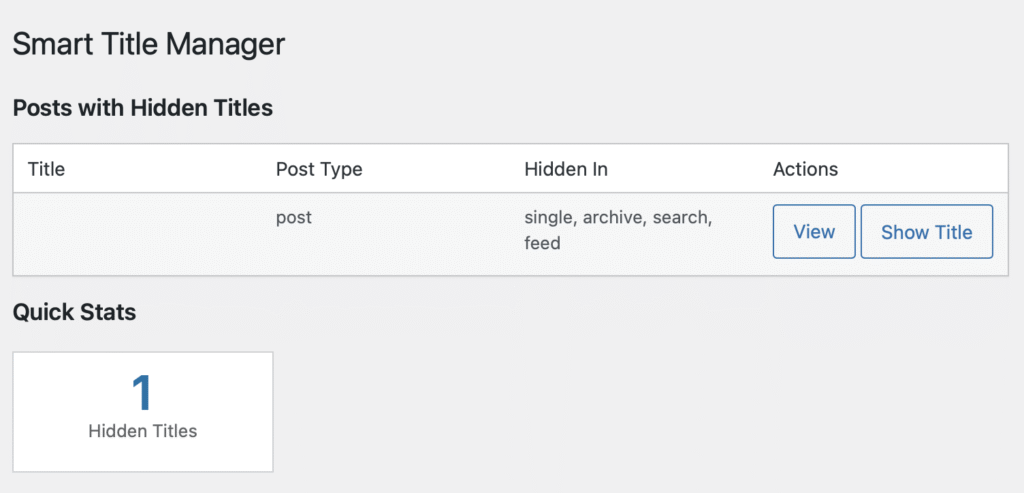
Task: Click the word "single" in Hidden In cell
Action: (x=550, y=217)
